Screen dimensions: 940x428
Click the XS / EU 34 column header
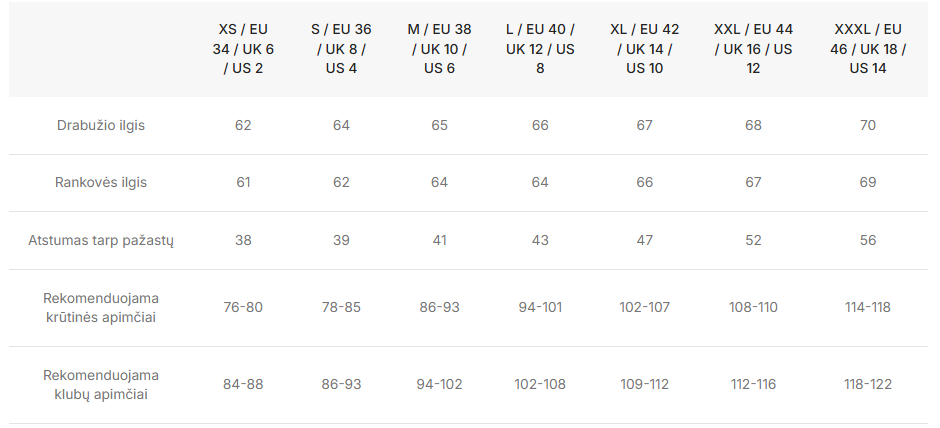[x=243, y=49]
